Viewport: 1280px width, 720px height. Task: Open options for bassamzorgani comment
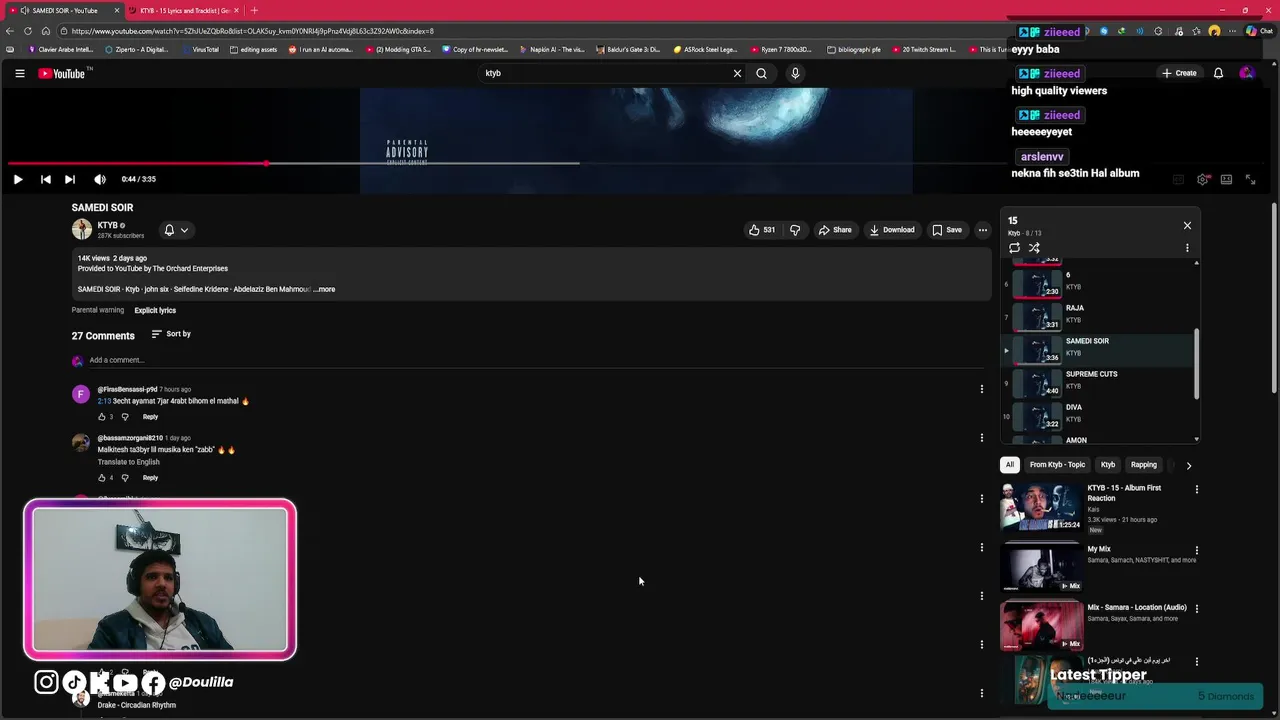(981, 438)
